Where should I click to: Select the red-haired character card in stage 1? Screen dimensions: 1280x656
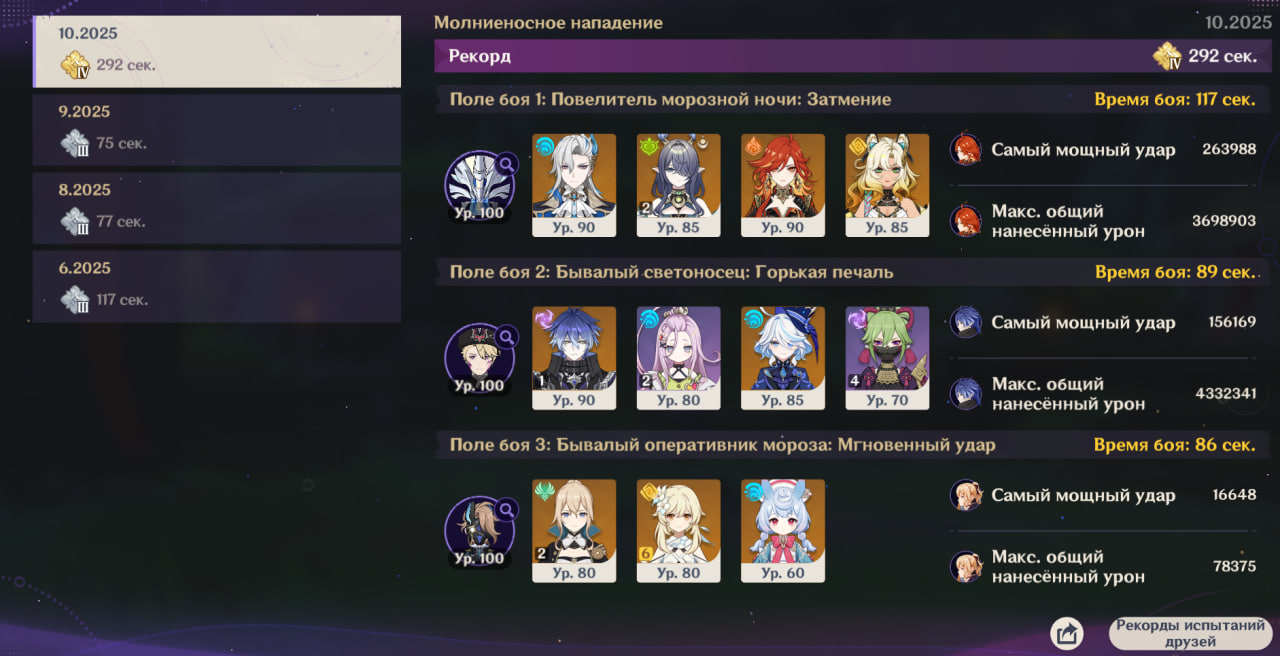click(783, 185)
